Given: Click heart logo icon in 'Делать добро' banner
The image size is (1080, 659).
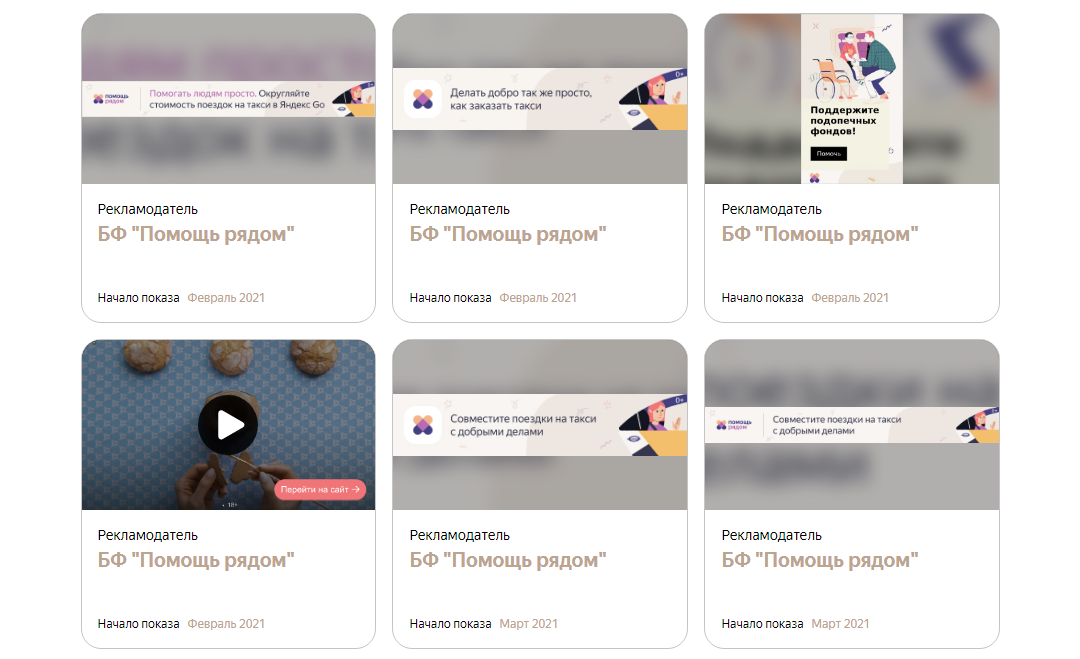Looking at the screenshot, I should (423, 99).
